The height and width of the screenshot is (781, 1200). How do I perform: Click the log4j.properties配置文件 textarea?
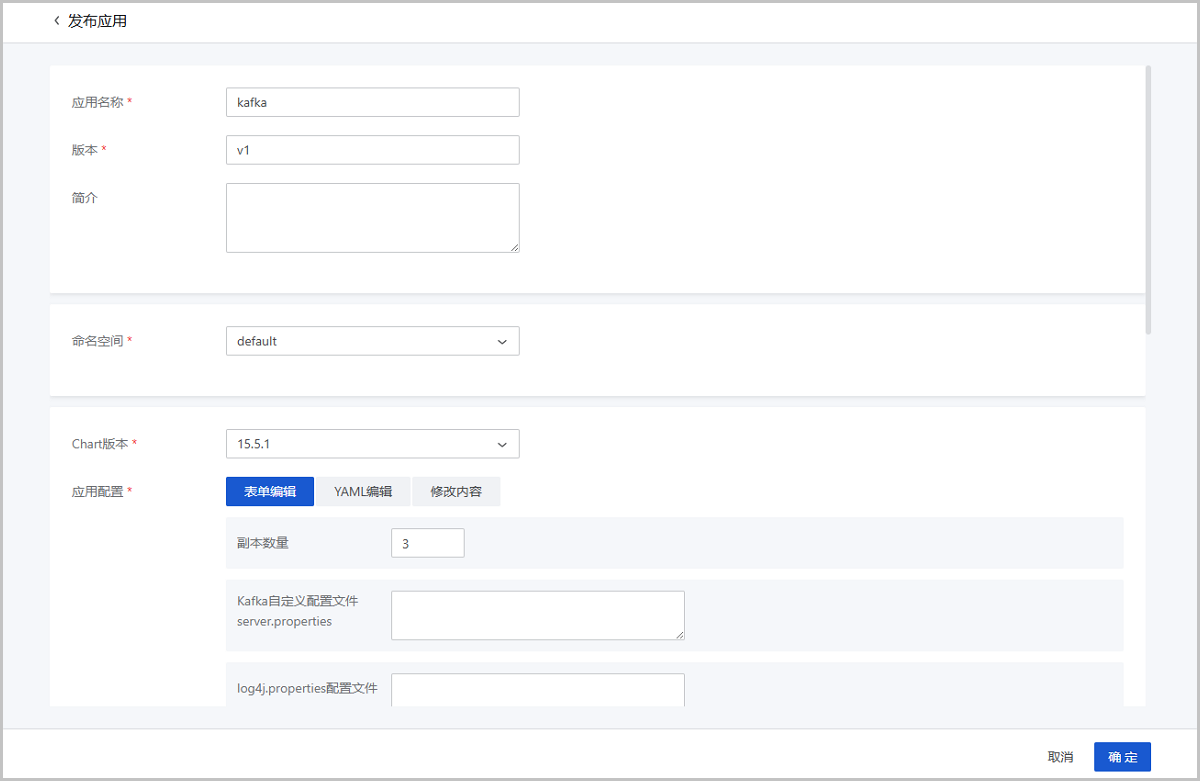[x=537, y=690]
